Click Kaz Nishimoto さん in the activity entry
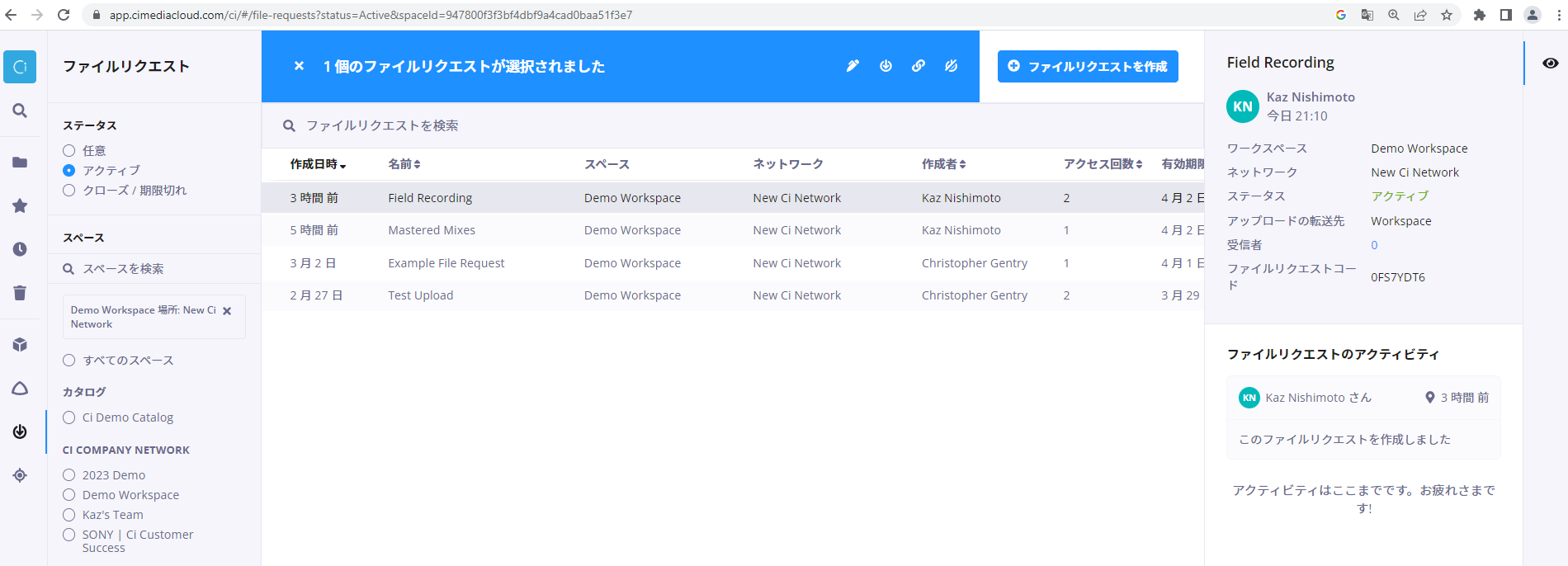Screen dimensions: 1568x566 click(x=1319, y=398)
